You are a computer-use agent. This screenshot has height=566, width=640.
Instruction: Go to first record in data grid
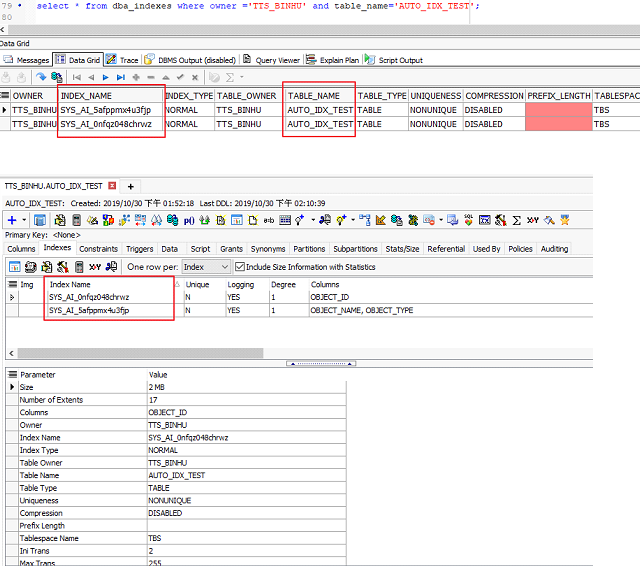coord(76,77)
